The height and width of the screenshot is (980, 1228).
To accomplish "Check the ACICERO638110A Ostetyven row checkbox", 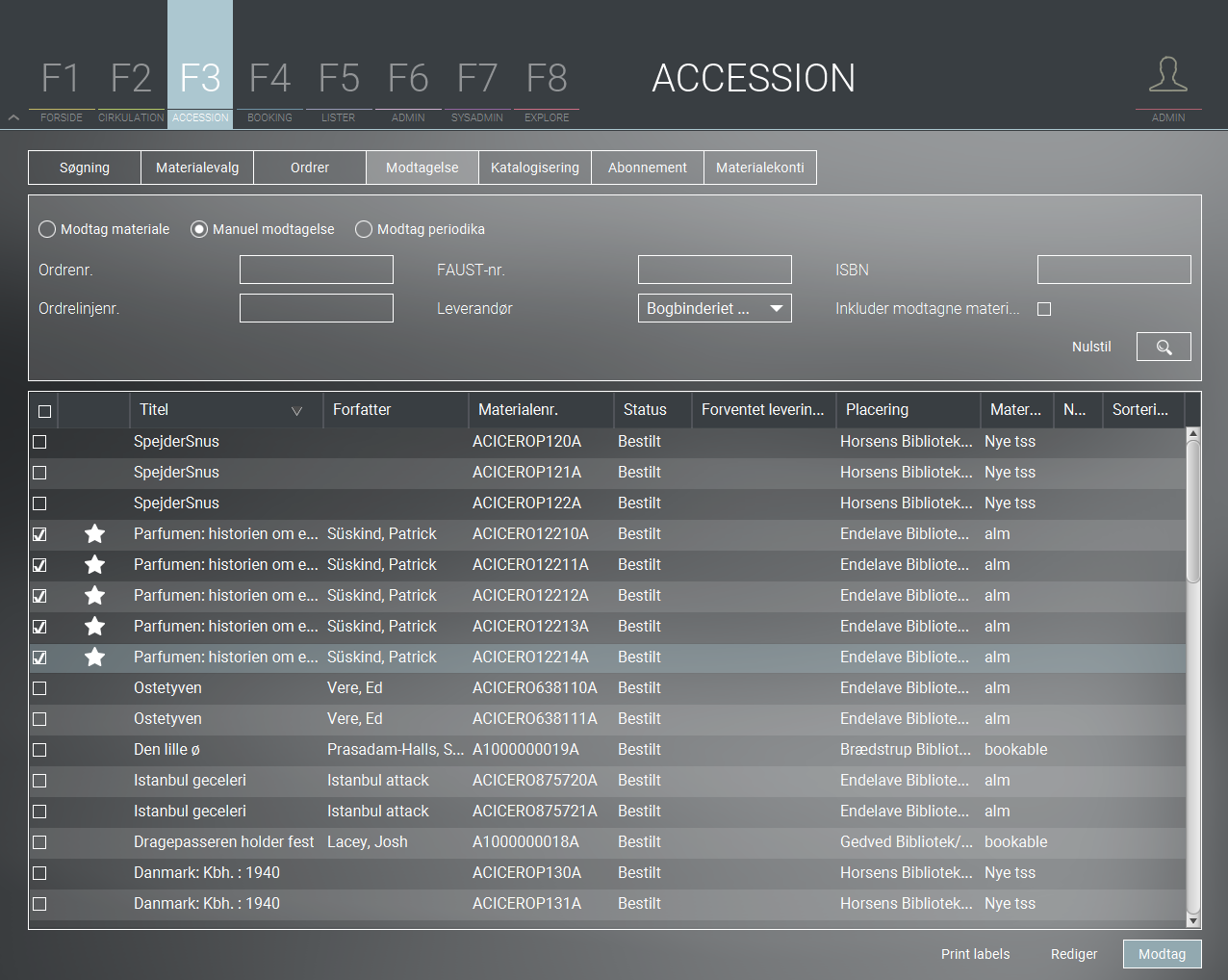I will [39, 688].
